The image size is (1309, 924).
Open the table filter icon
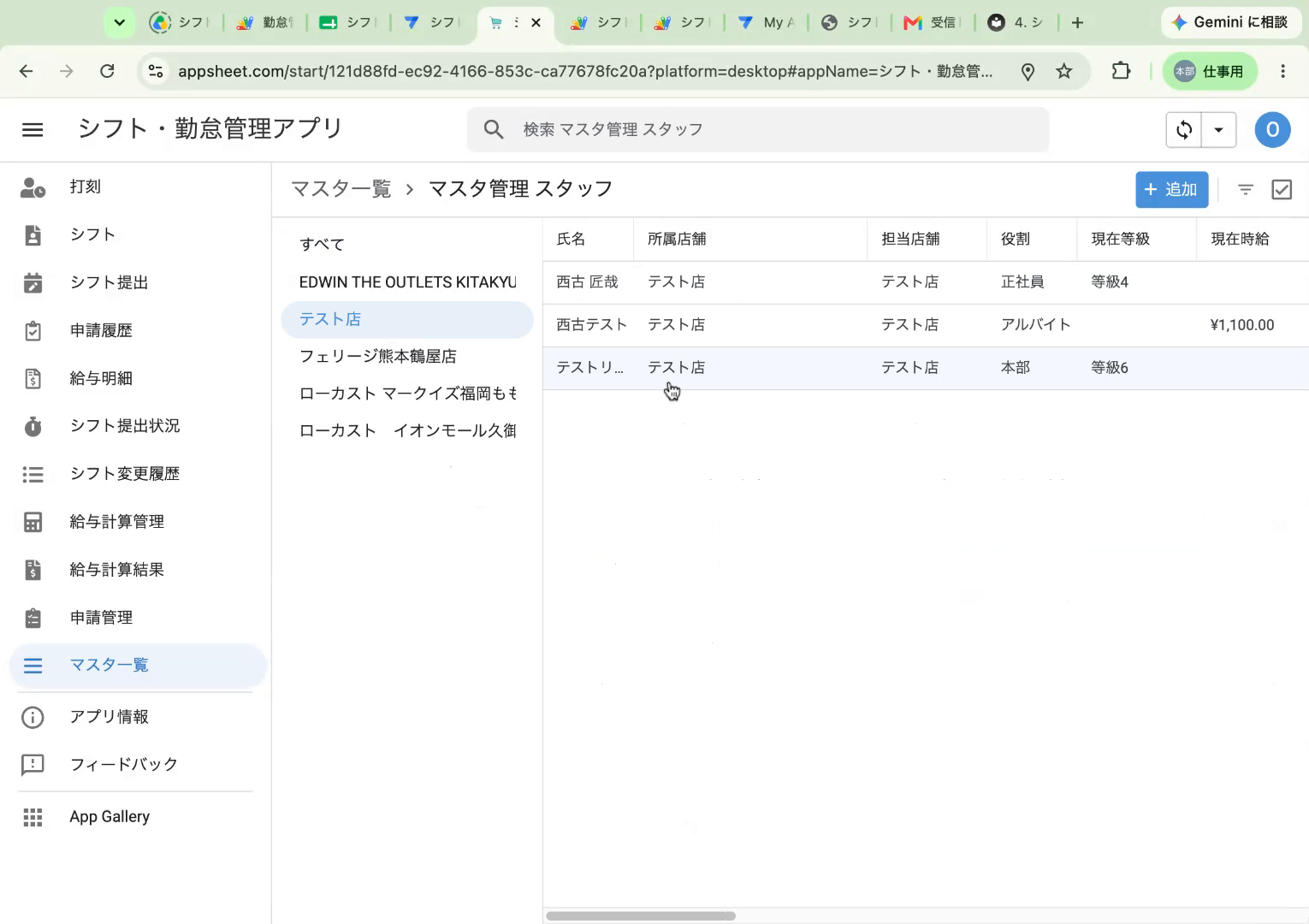[x=1246, y=190]
